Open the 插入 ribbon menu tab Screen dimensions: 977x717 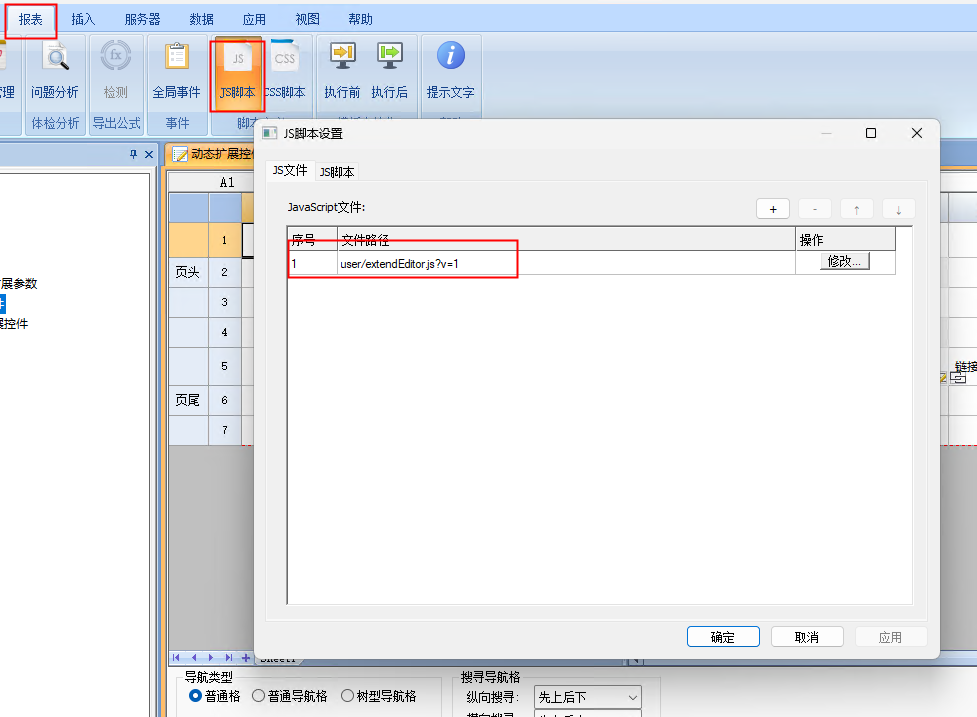click(x=84, y=19)
